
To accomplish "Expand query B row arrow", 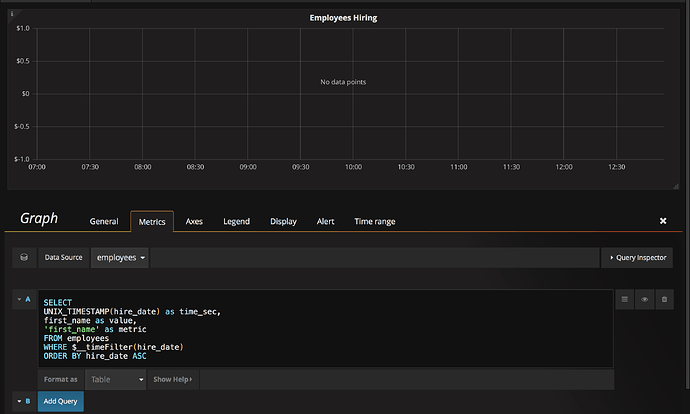I will pos(19,401).
